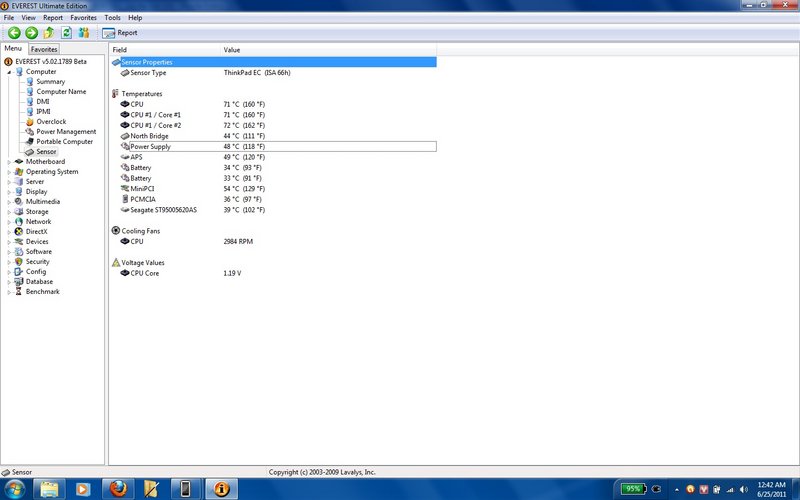This screenshot has width=800, height=500.
Task: Open the Report menu
Action: click(53, 17)
